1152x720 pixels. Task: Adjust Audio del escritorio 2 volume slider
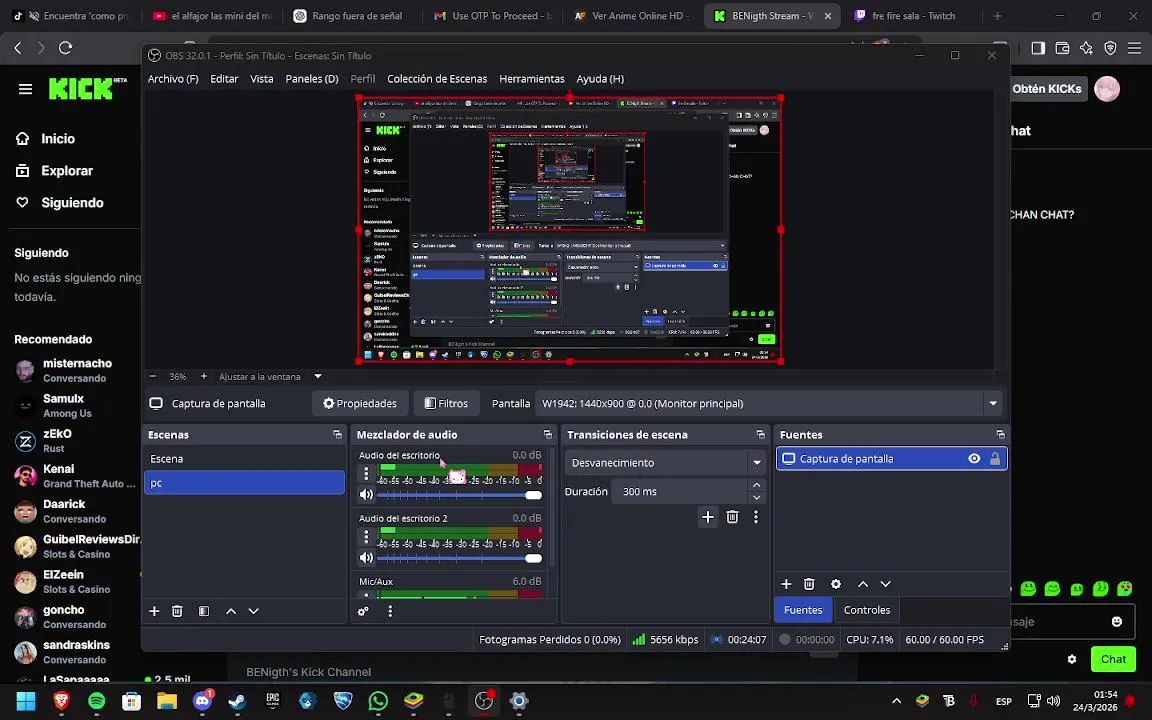(459, 558)
